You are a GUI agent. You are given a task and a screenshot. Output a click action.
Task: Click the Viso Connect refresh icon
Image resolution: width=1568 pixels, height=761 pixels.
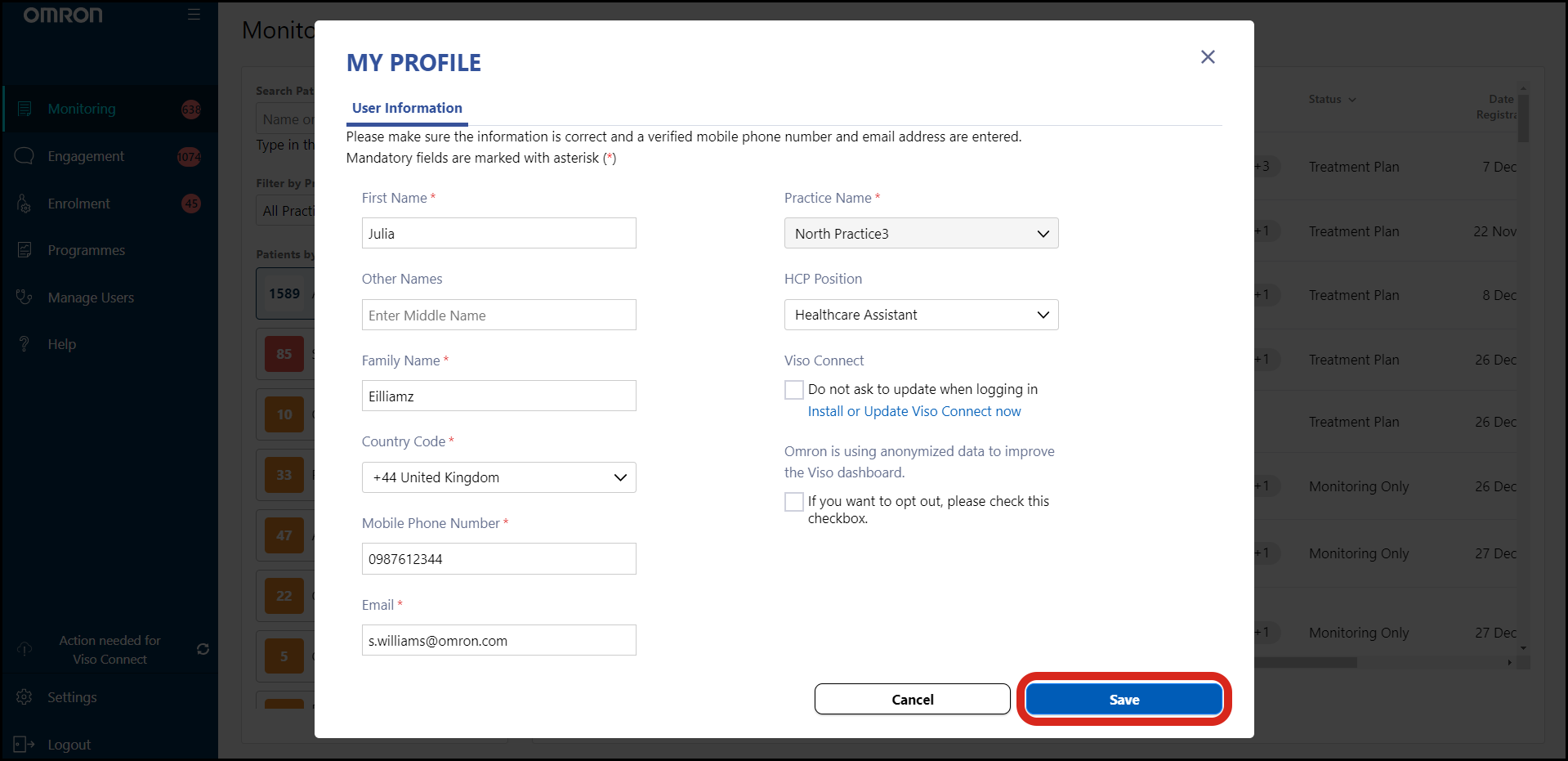203,649
